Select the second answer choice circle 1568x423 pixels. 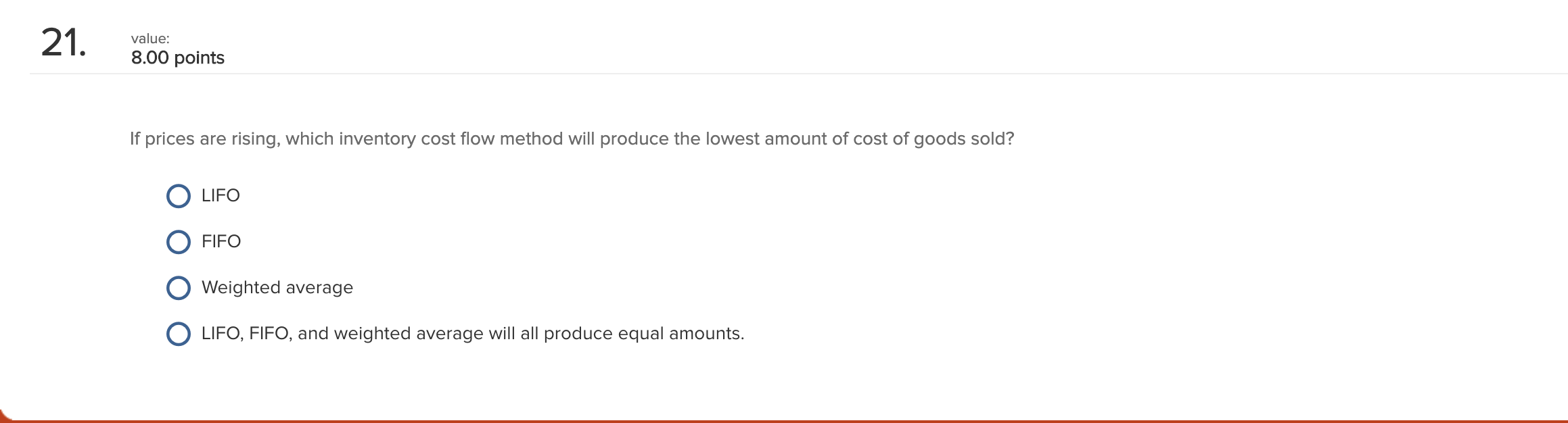178,241
